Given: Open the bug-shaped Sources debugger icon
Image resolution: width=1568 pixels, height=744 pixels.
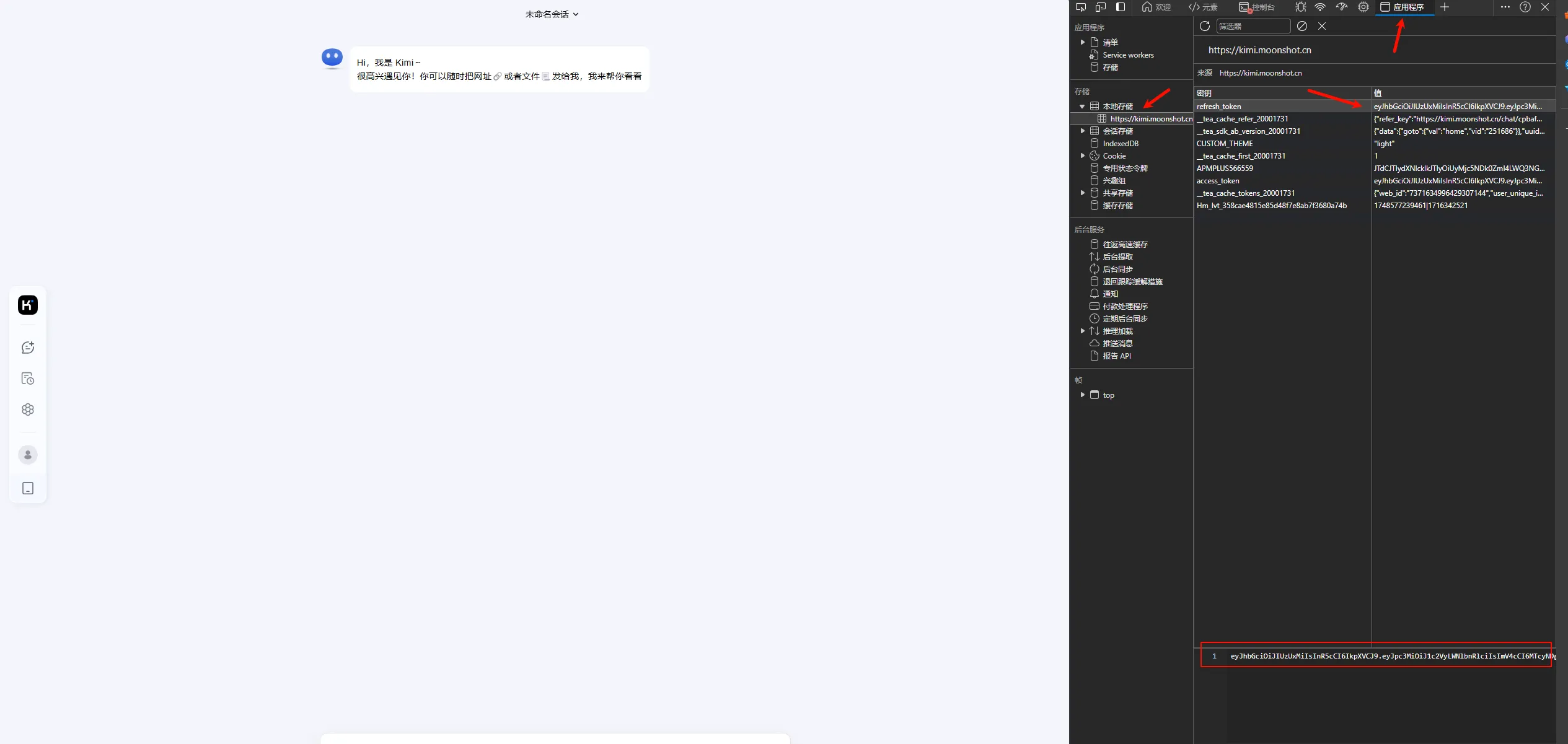Looking at the screenshot, I should tap(1300, 7).
